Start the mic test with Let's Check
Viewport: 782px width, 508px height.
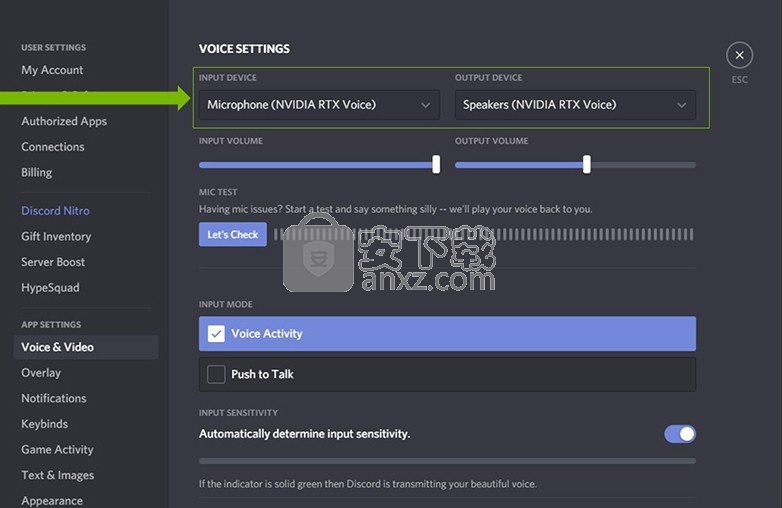click(233, 234)
